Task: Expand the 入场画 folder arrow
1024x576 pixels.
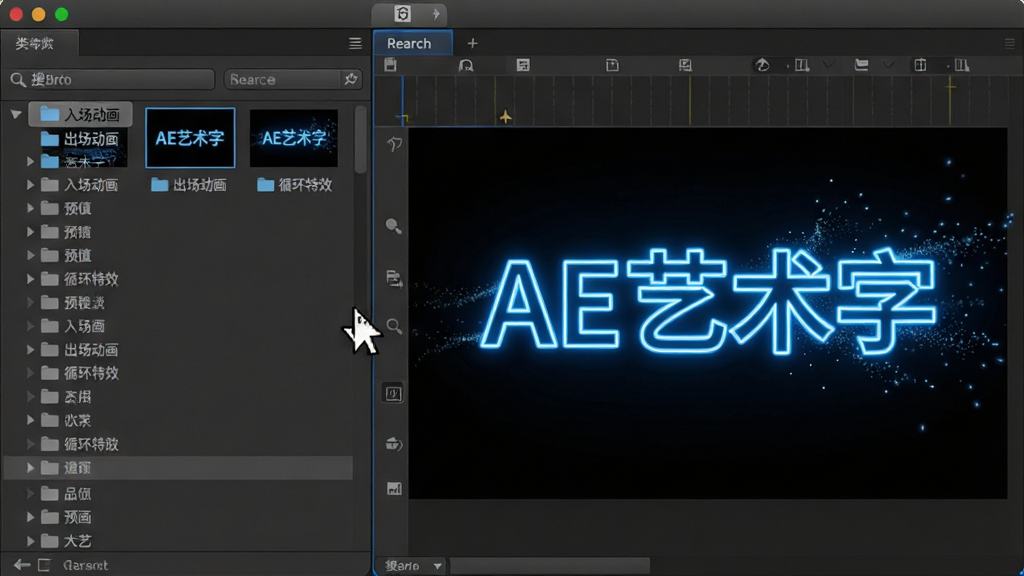Action: point(31,326)
